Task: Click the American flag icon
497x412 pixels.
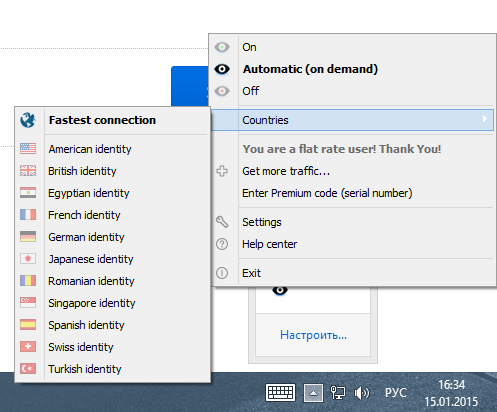Action: 28,149
